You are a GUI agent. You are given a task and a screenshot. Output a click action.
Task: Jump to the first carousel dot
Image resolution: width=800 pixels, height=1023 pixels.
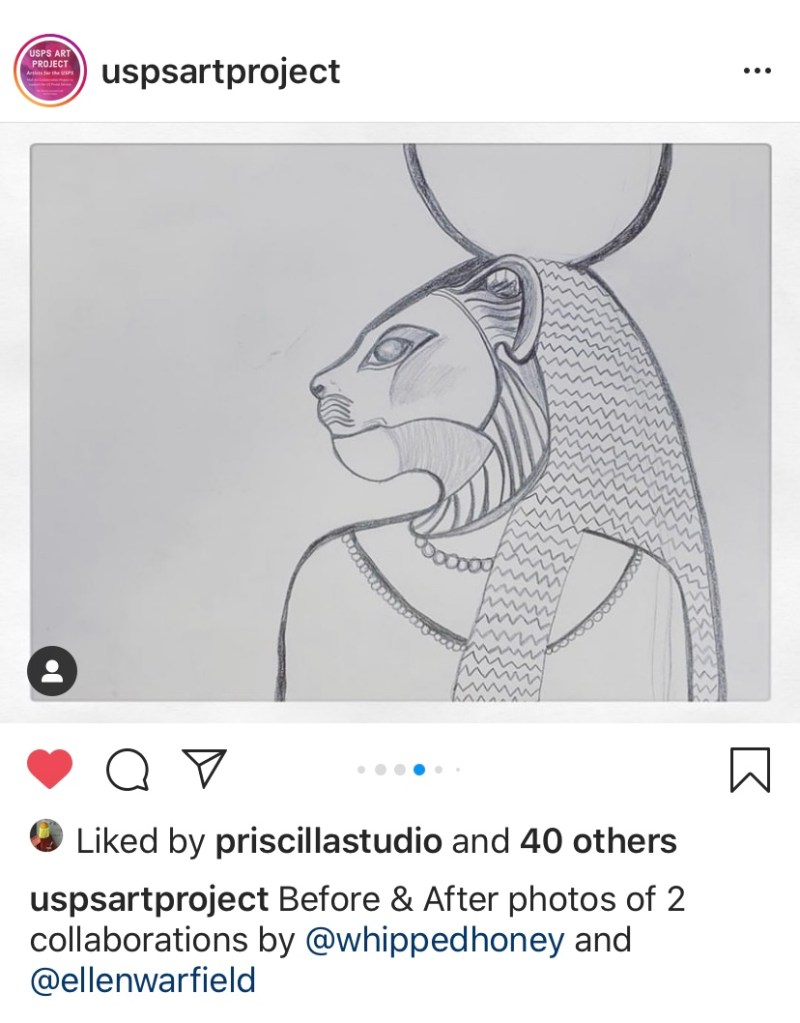[361, 769]
